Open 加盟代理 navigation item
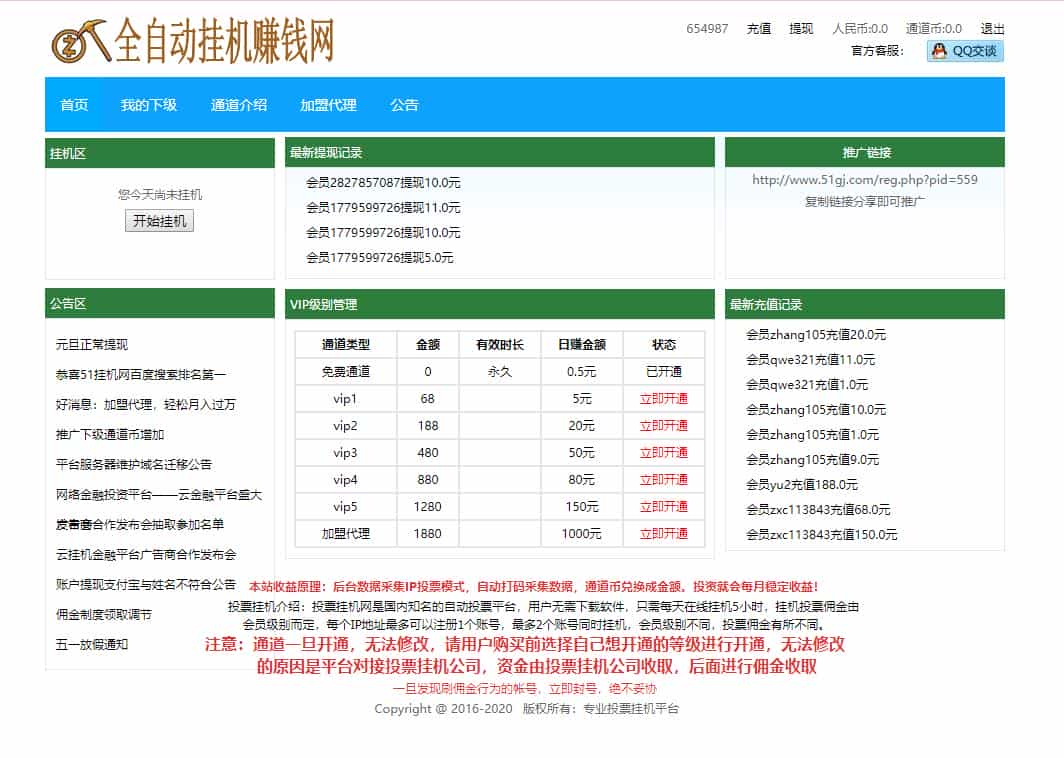Image resolution: width=1064 pixels, height=759 pixels. pos(328,105)
